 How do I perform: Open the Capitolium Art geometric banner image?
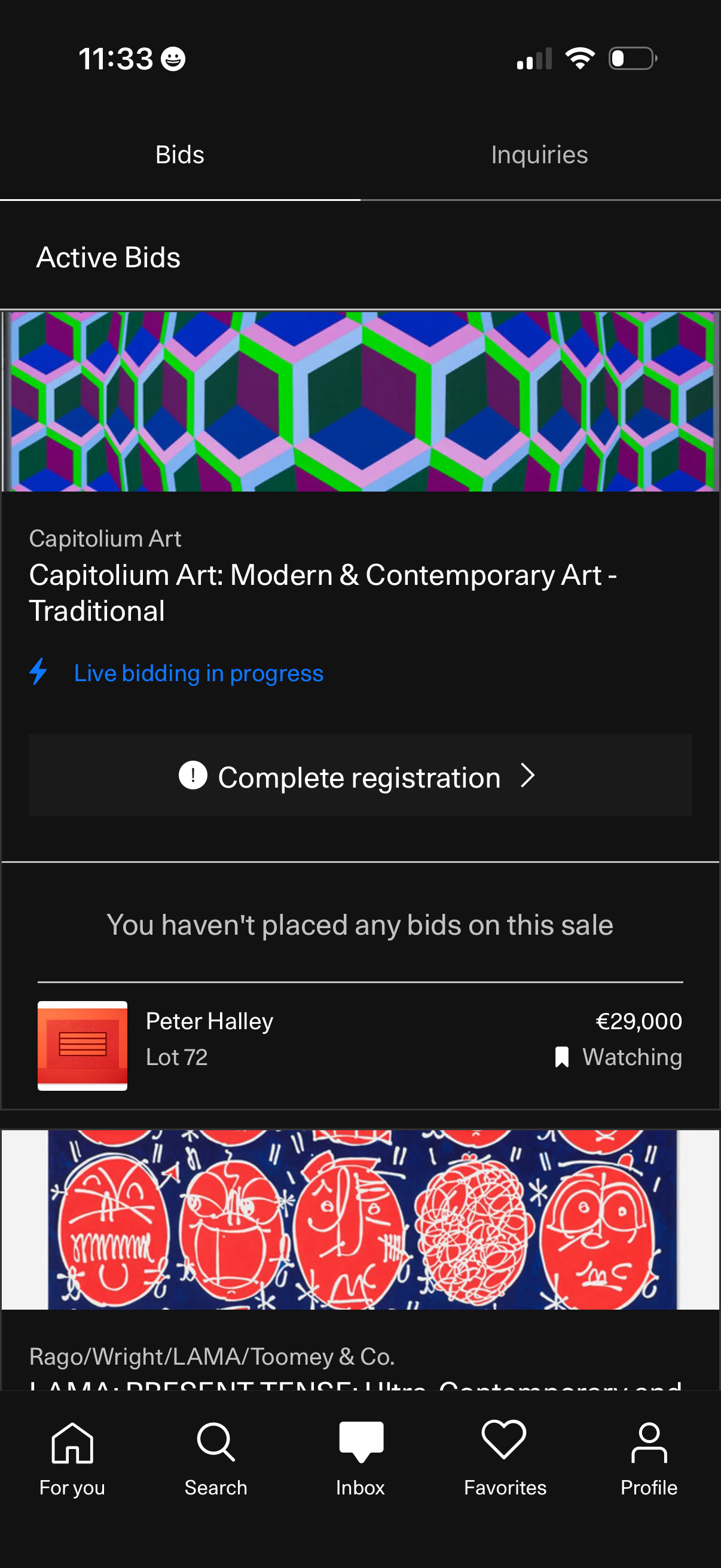point(360,402)
